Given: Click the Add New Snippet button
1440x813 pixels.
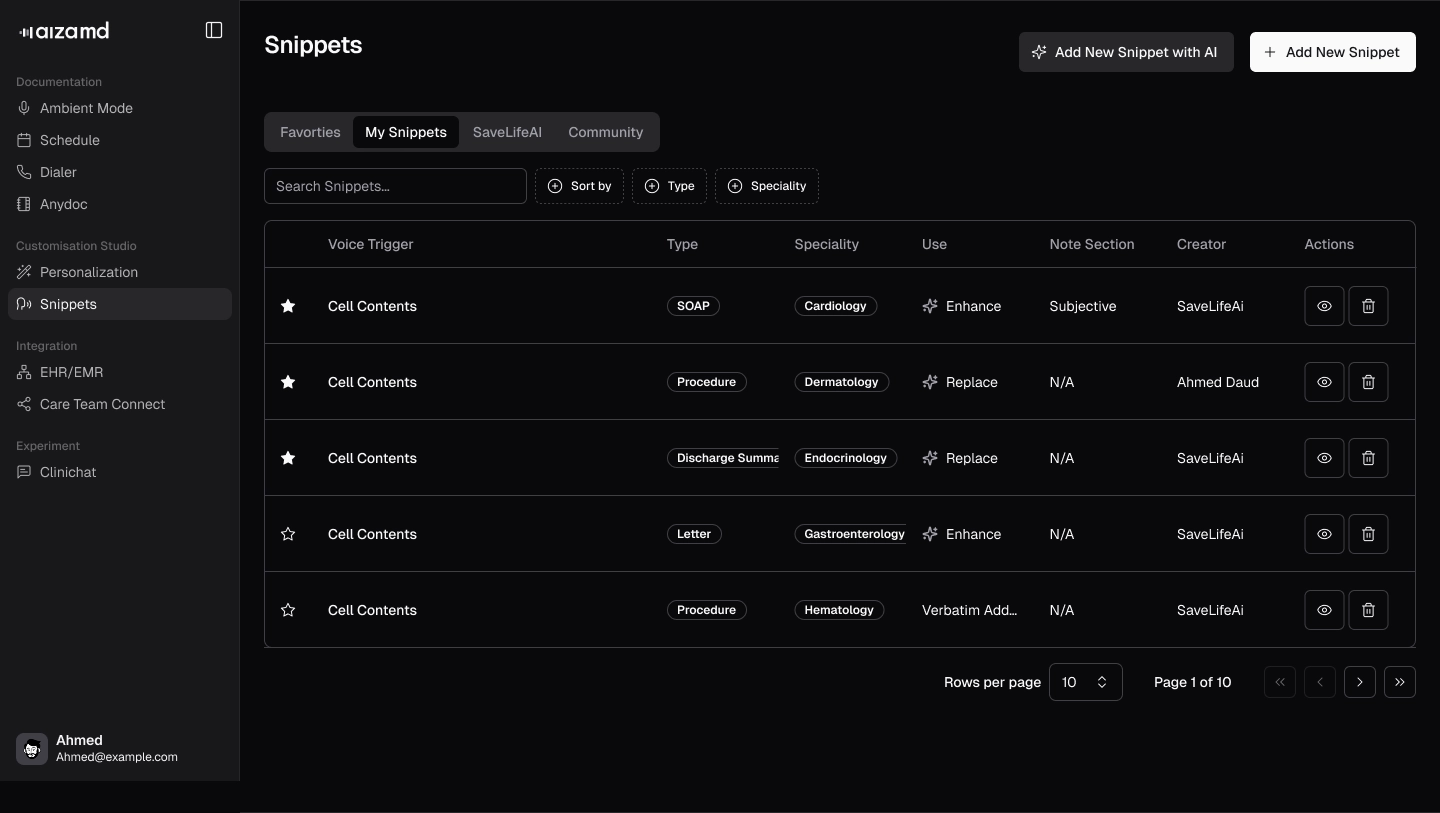Looking at the screenshot, I should point(1333,52).
